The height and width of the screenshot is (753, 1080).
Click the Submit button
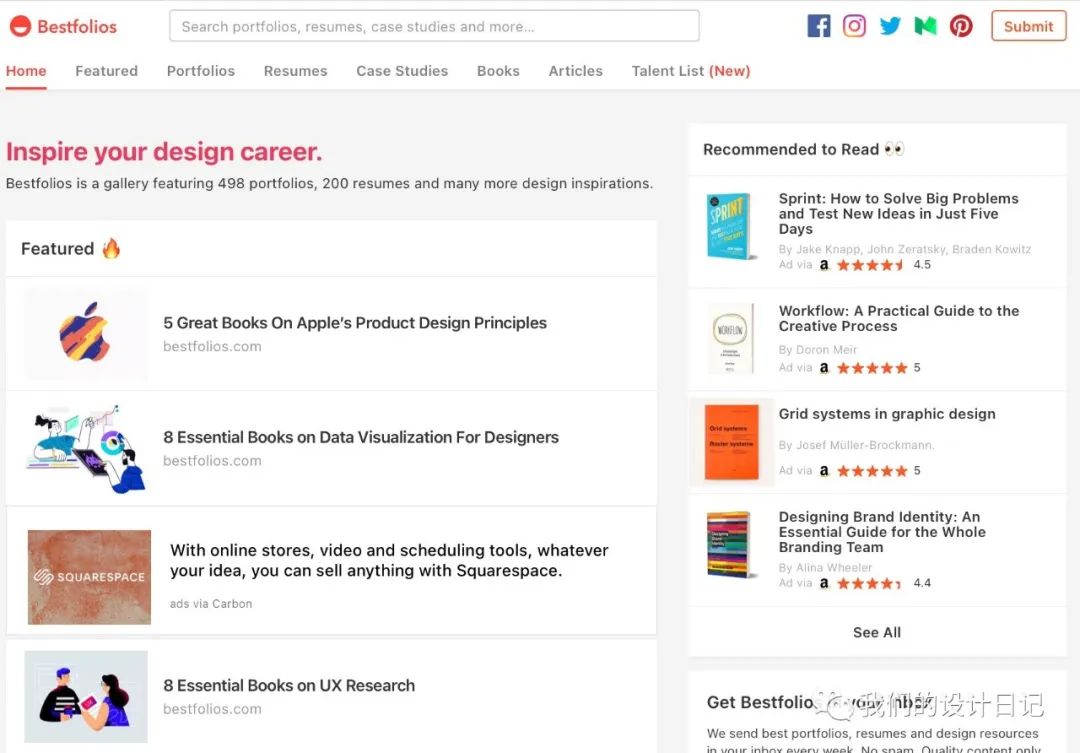pyautogui.click(x=1028, y=26)
